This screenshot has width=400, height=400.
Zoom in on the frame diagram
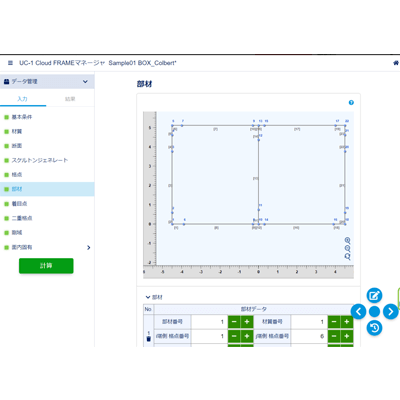click(x=347, y=240)
